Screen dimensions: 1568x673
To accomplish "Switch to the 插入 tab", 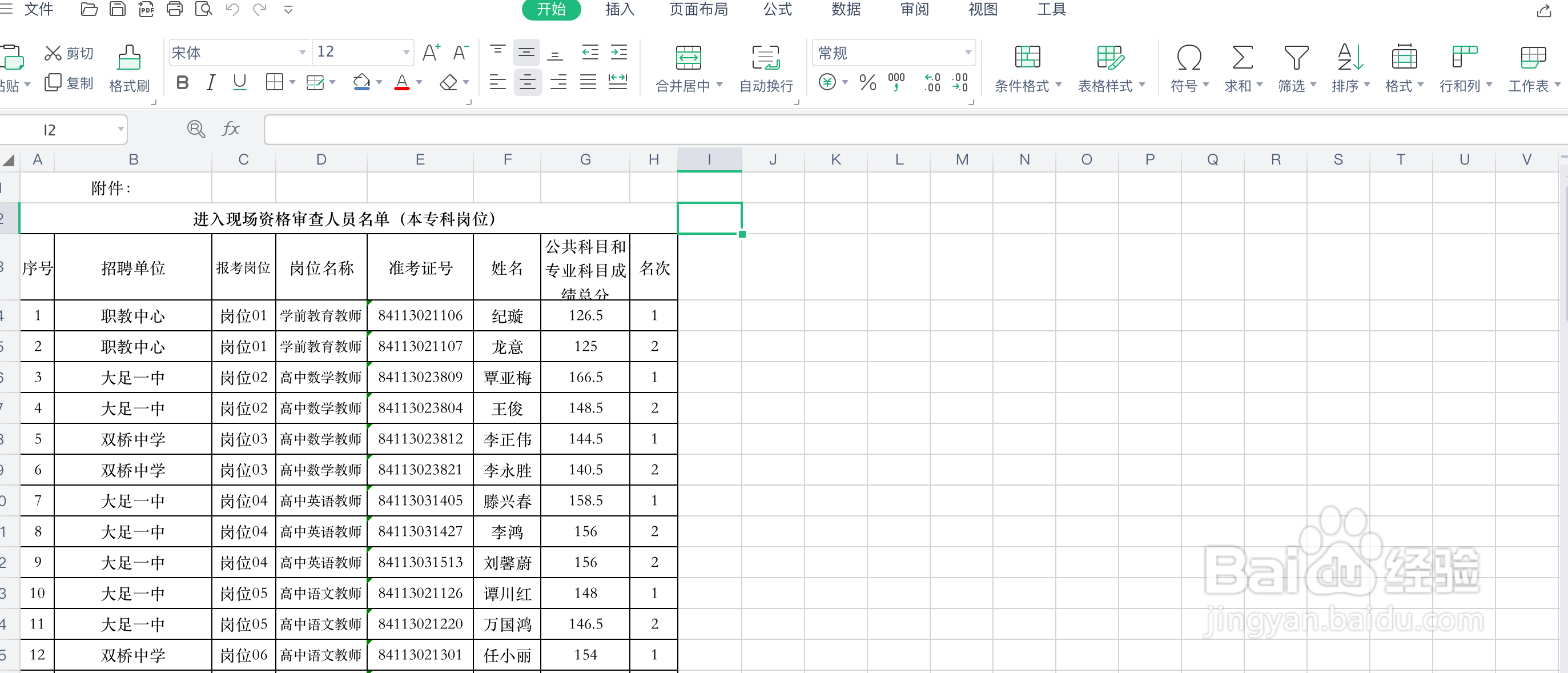I will (x=620, y=9).
